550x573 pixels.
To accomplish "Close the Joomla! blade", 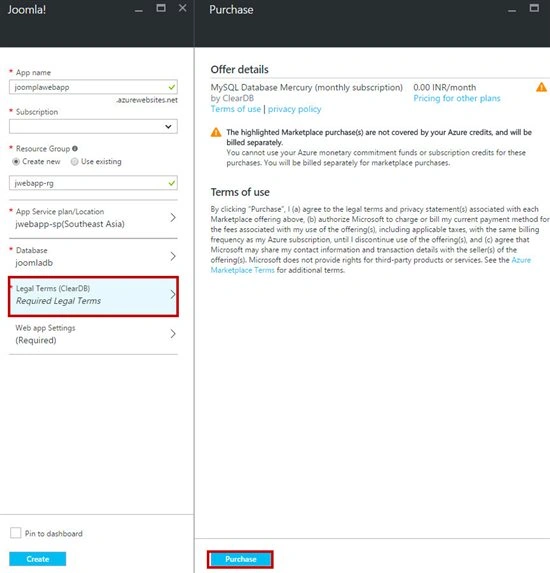I will click(x=183, y=8).
